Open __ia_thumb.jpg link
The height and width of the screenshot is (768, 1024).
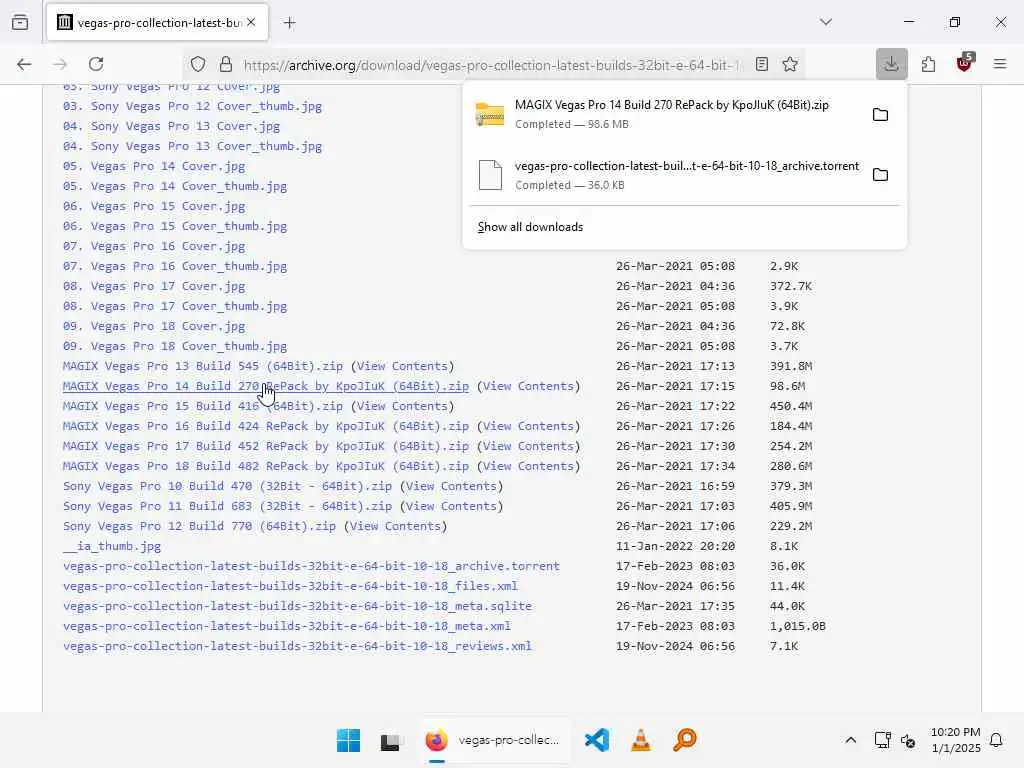coord(112,546)
